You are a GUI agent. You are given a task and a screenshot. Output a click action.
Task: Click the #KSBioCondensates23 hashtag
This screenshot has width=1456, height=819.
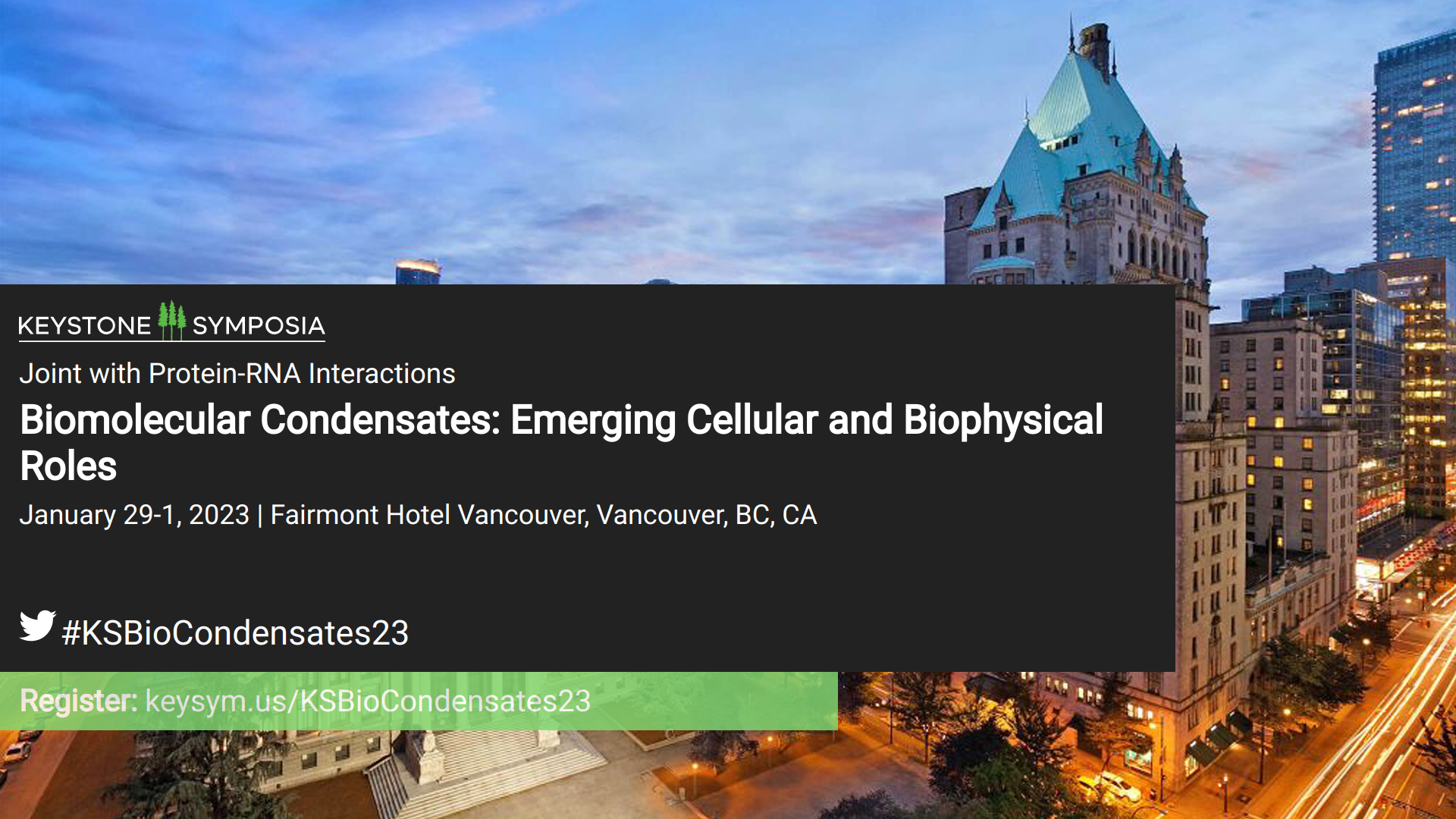(235, 633)
